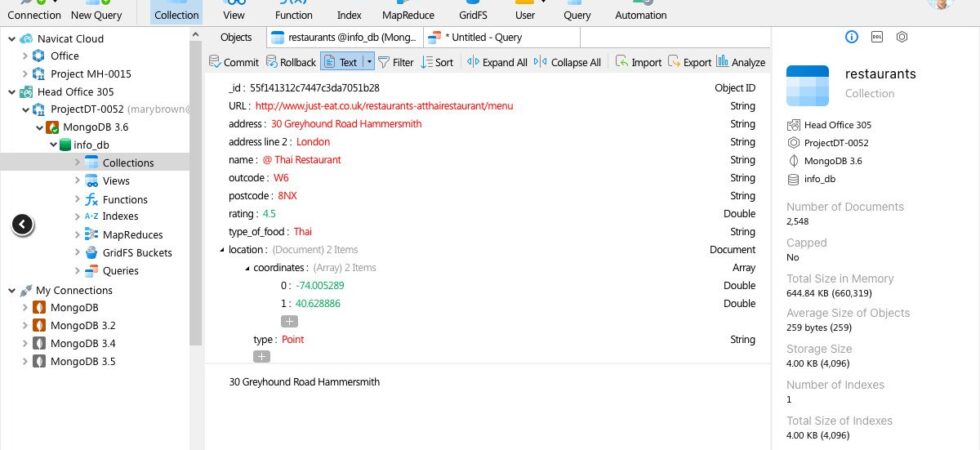980x450 pixels.
Task: Expand the Views tree node
Action: point(77,181)
